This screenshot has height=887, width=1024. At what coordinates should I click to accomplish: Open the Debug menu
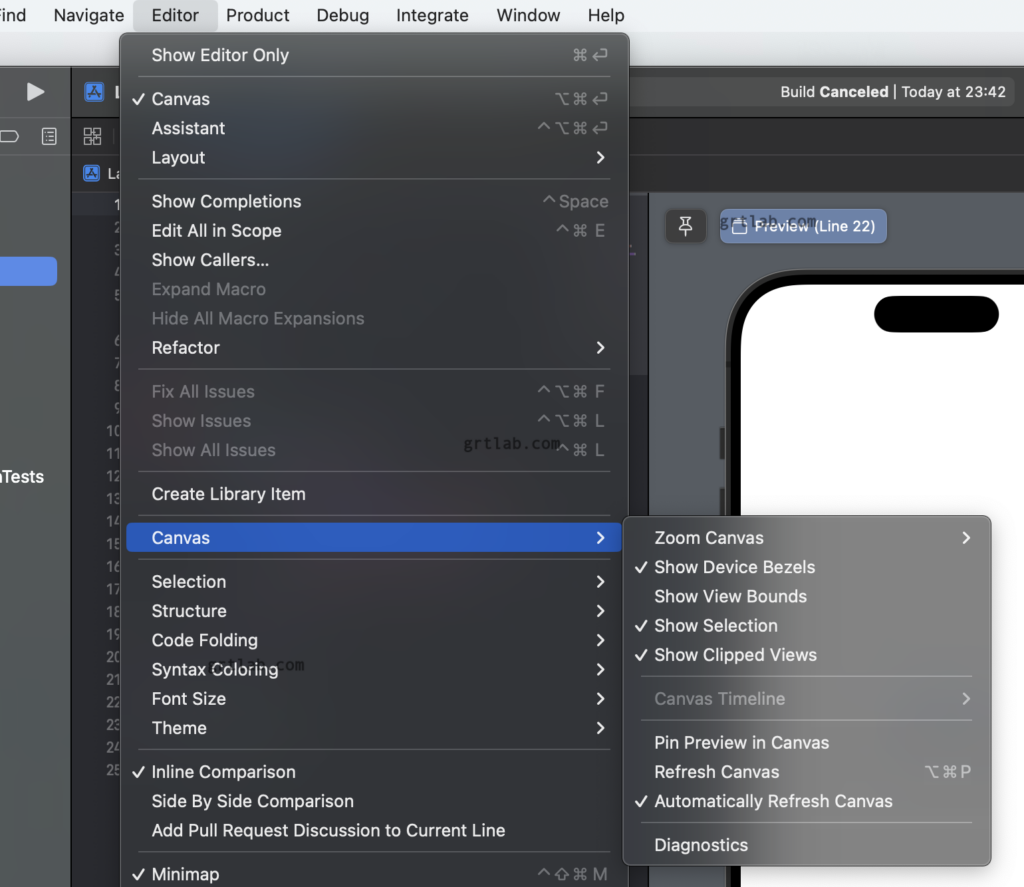point(342,15)
